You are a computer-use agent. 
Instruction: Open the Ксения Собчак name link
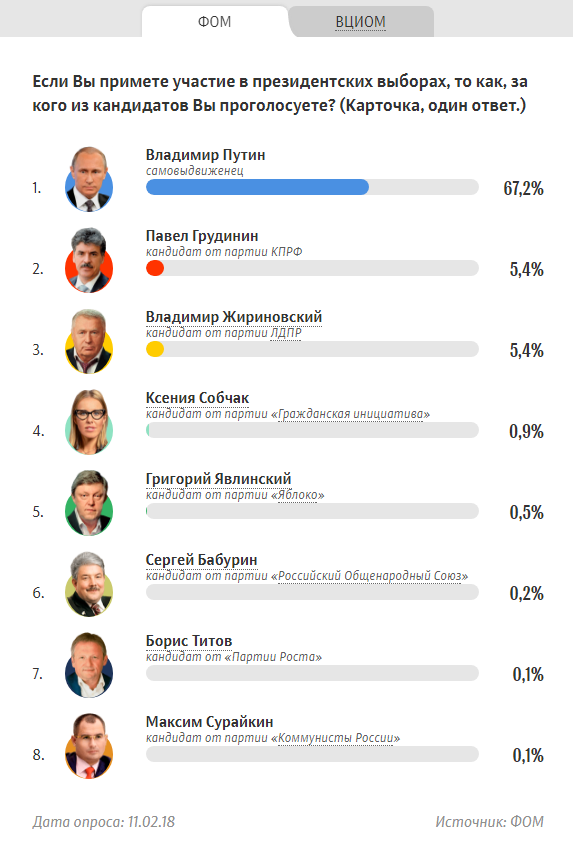197,398
